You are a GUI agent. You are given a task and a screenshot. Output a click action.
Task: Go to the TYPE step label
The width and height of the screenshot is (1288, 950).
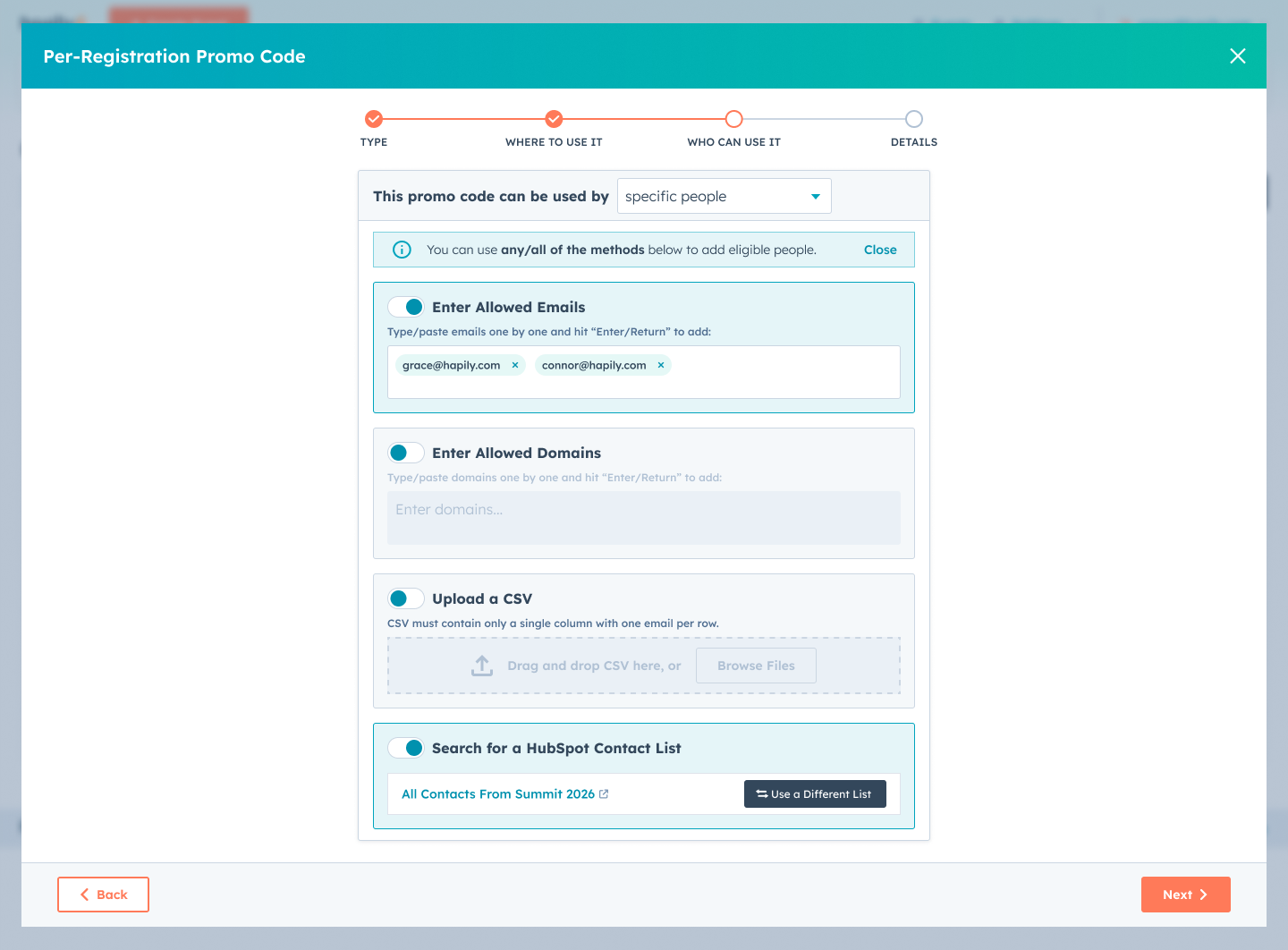click(x=374, y=142)
